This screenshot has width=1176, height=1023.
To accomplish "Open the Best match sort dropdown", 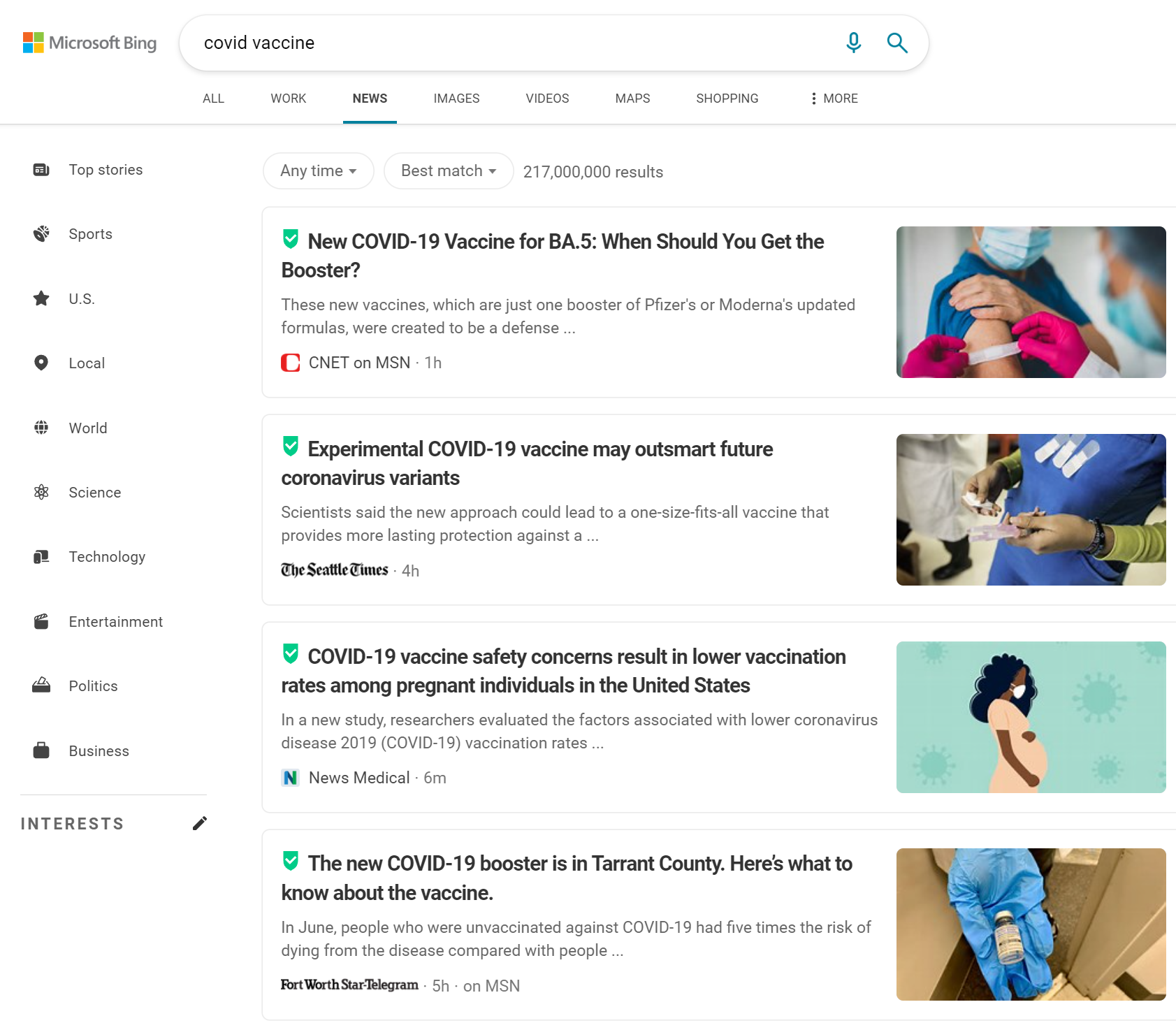I will 449,170.
